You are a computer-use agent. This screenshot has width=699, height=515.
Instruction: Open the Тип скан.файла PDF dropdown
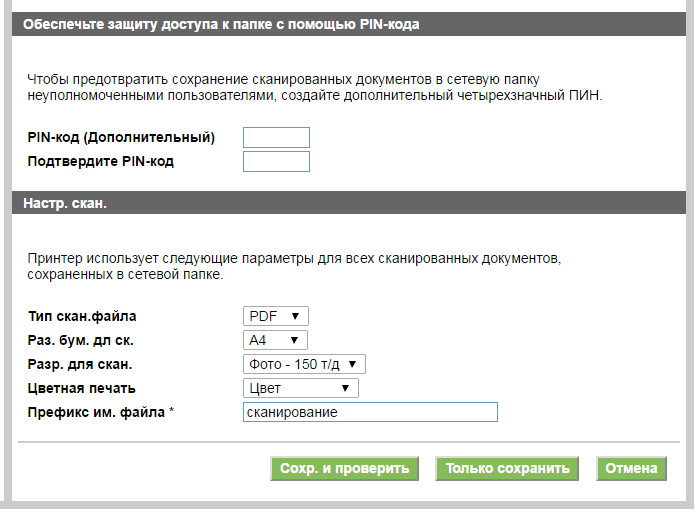pos(275,316)
